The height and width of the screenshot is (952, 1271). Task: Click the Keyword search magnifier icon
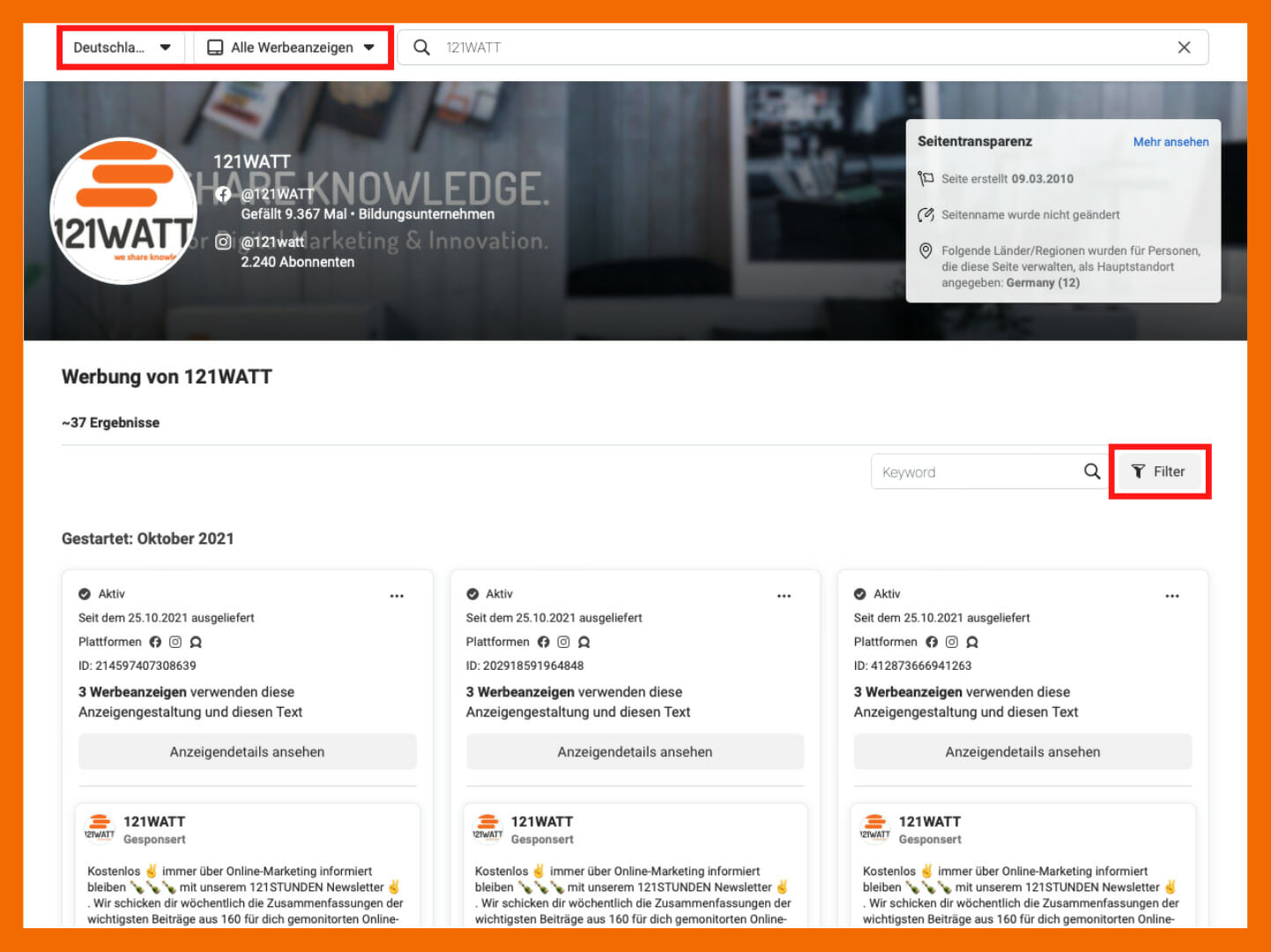1092,472
